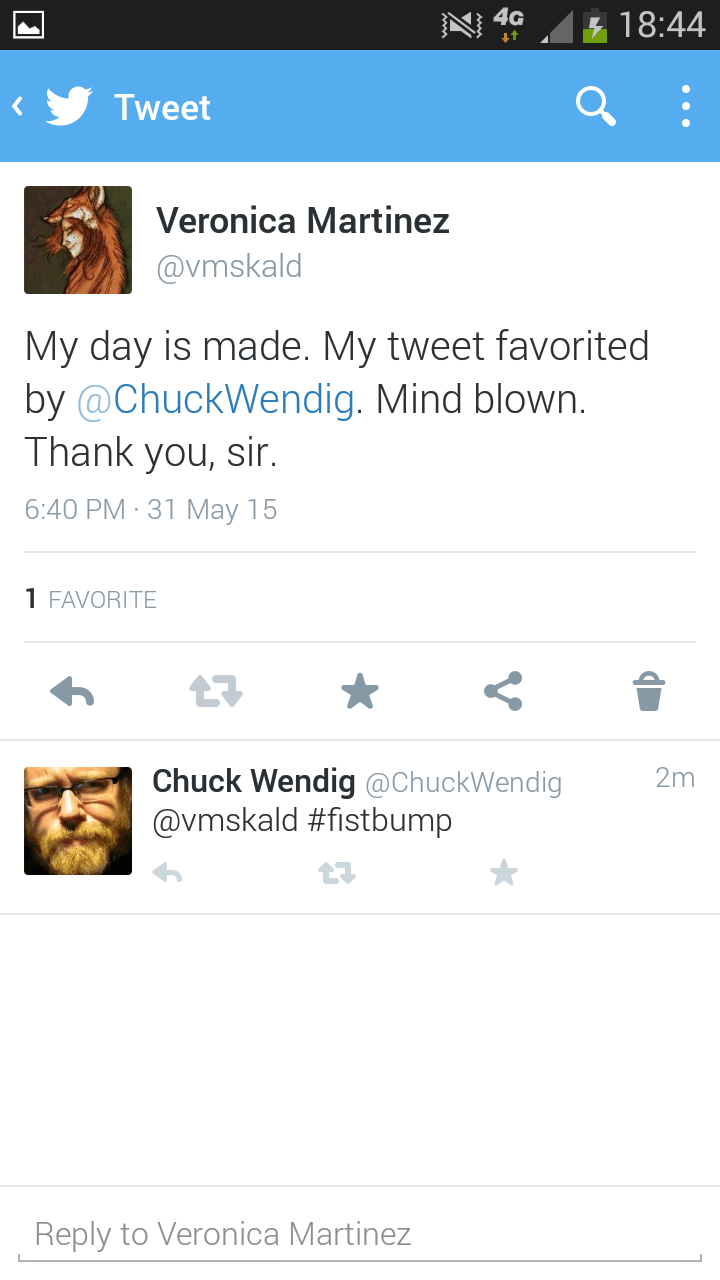Tap the picture notification icon in status bar
The width and height of the screenshot is (720, 1280).
click(x=27, y=24)
